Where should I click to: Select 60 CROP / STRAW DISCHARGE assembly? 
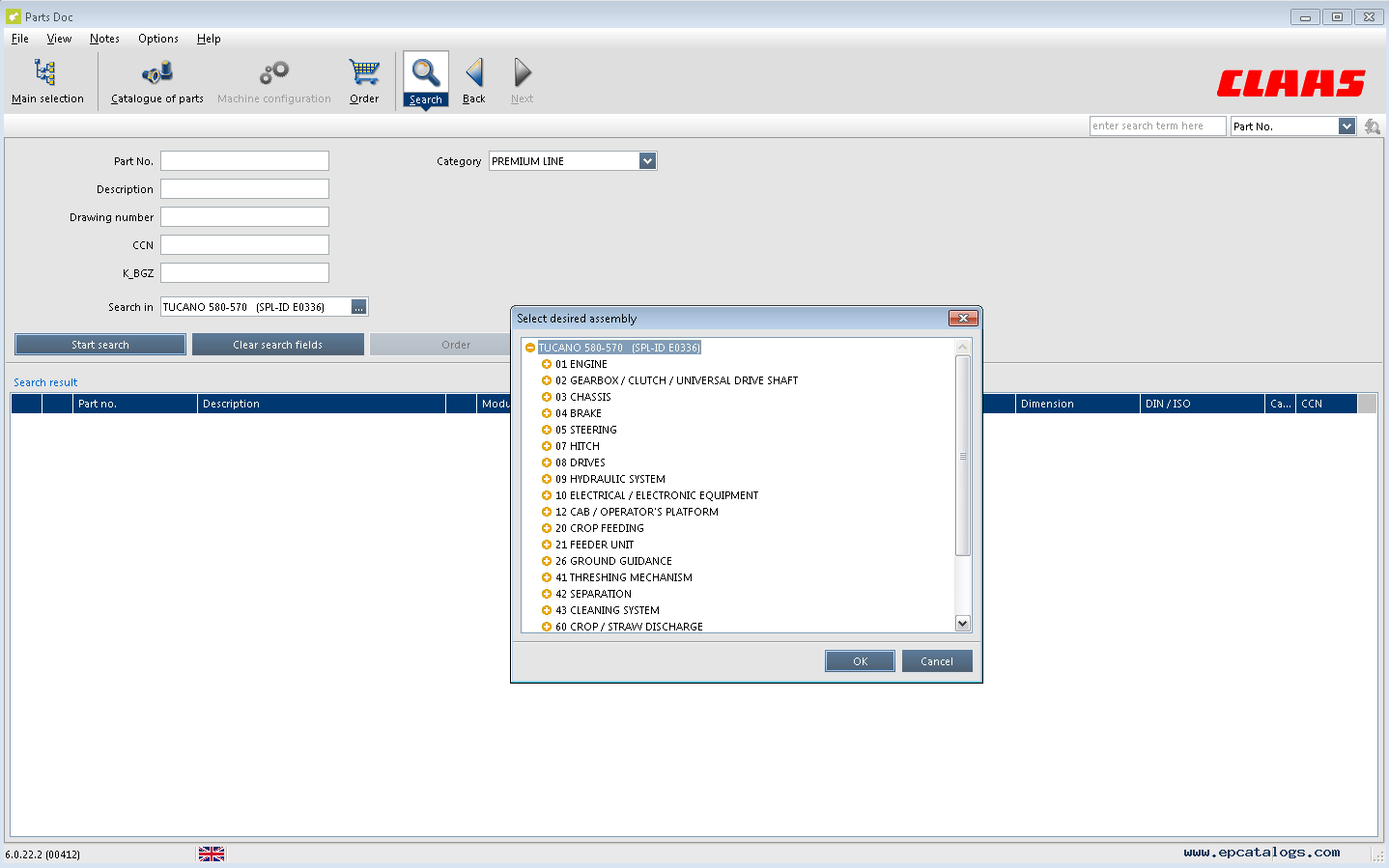click(629, 627)
